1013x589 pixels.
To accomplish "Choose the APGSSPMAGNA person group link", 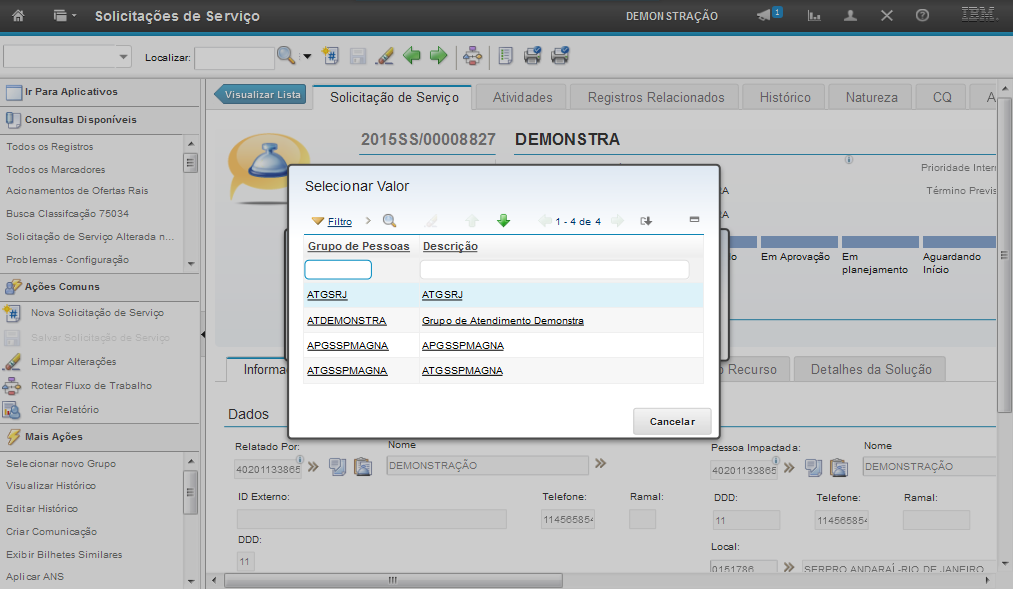I will [x=347, y=345].
